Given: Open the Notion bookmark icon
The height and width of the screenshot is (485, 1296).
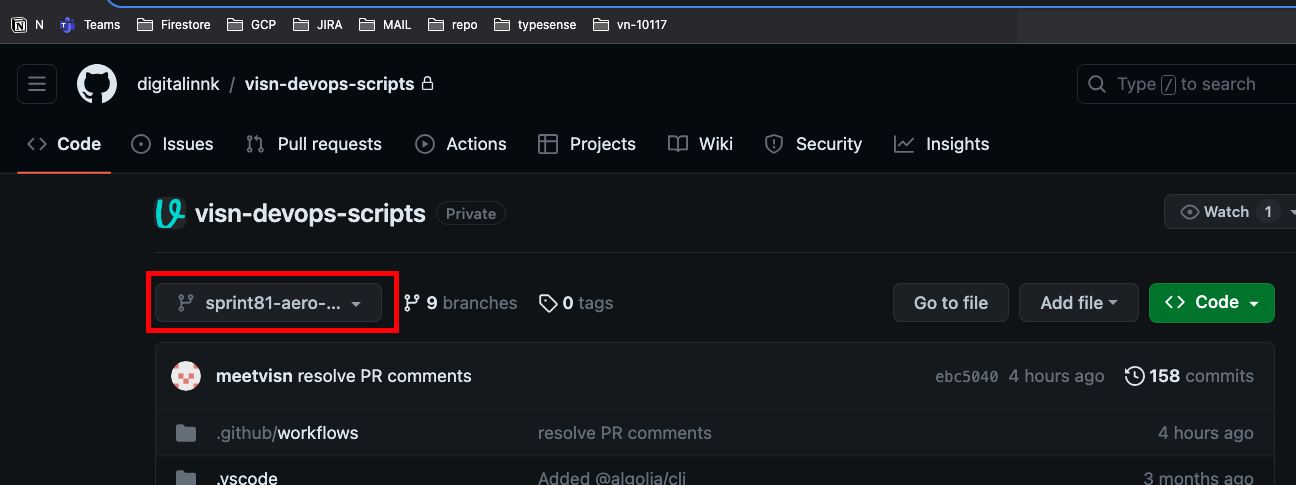Looking at the screenshot, I should (19, 25).
